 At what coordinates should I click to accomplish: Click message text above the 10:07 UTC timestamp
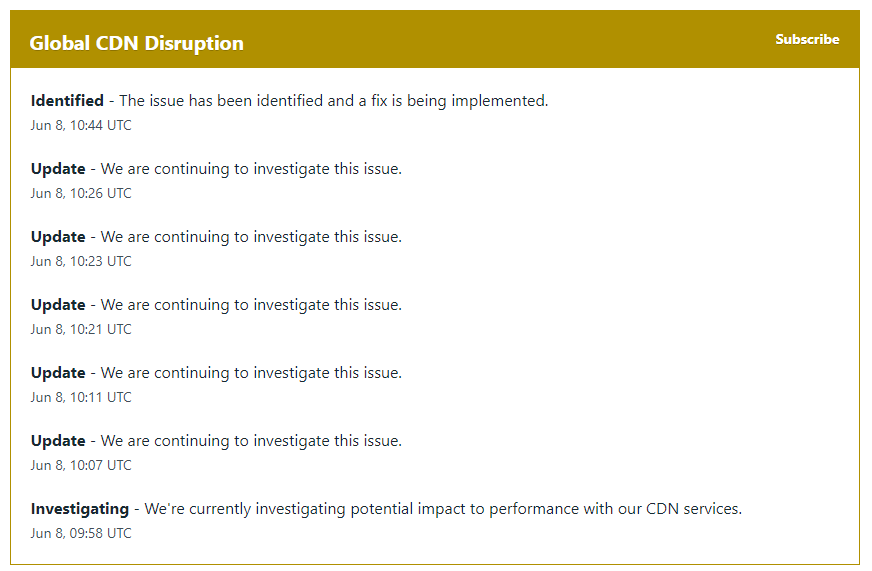pyautogui.click(x=251, y=441)
